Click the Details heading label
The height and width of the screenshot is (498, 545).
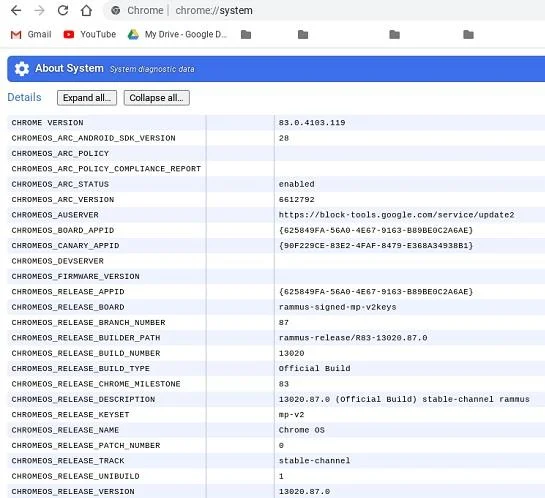coord(24,97)
